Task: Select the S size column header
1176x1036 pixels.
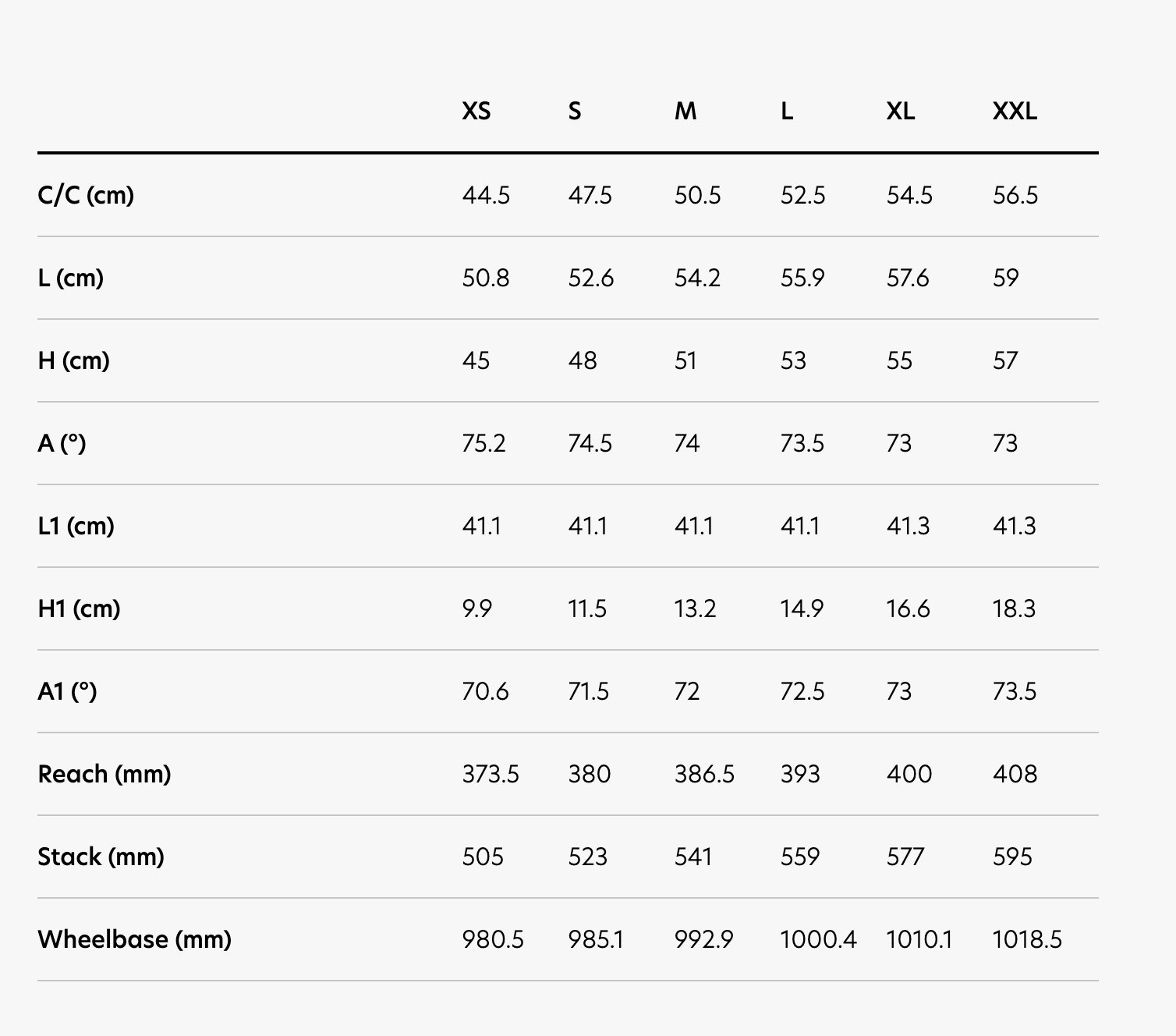Action: click(x=575, y=112)
